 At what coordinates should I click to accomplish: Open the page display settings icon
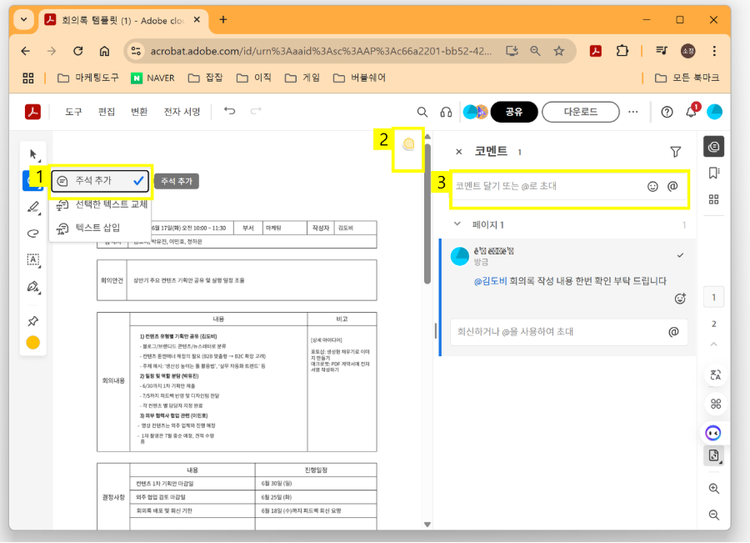pyautogui.click(x=713, y=455)
